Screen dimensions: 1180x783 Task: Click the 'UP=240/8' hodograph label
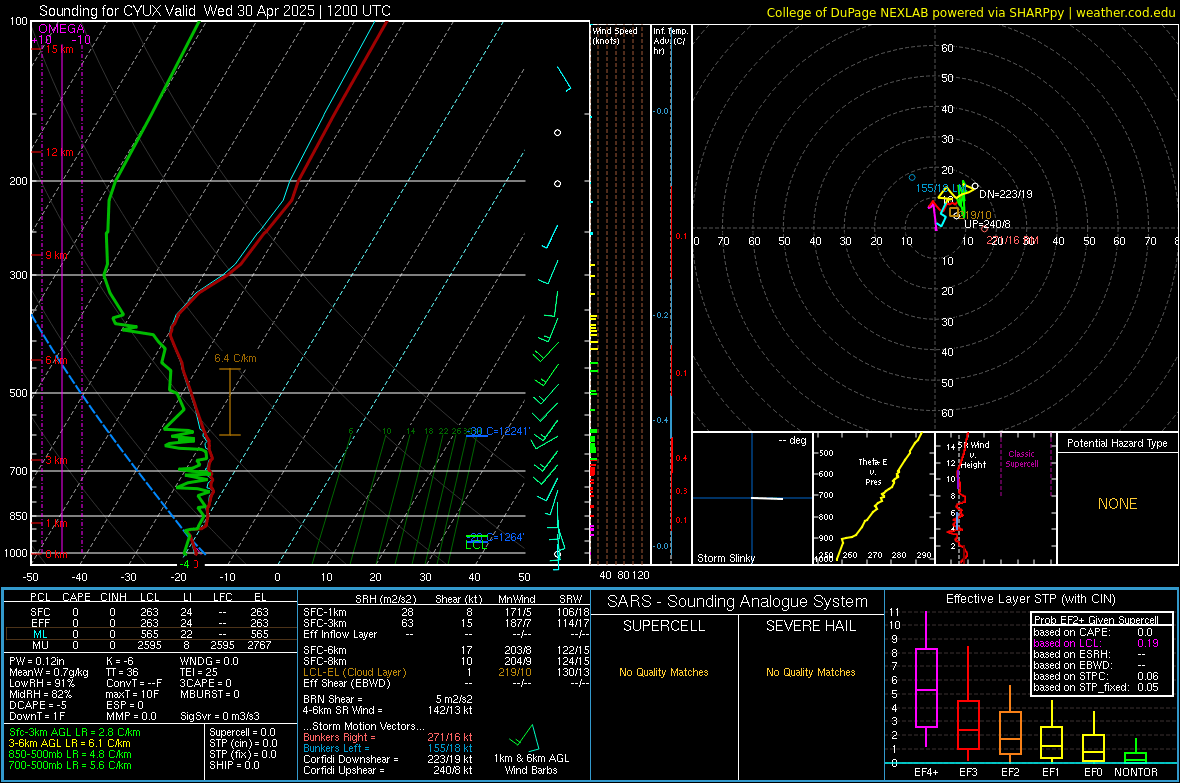[987, 224]
